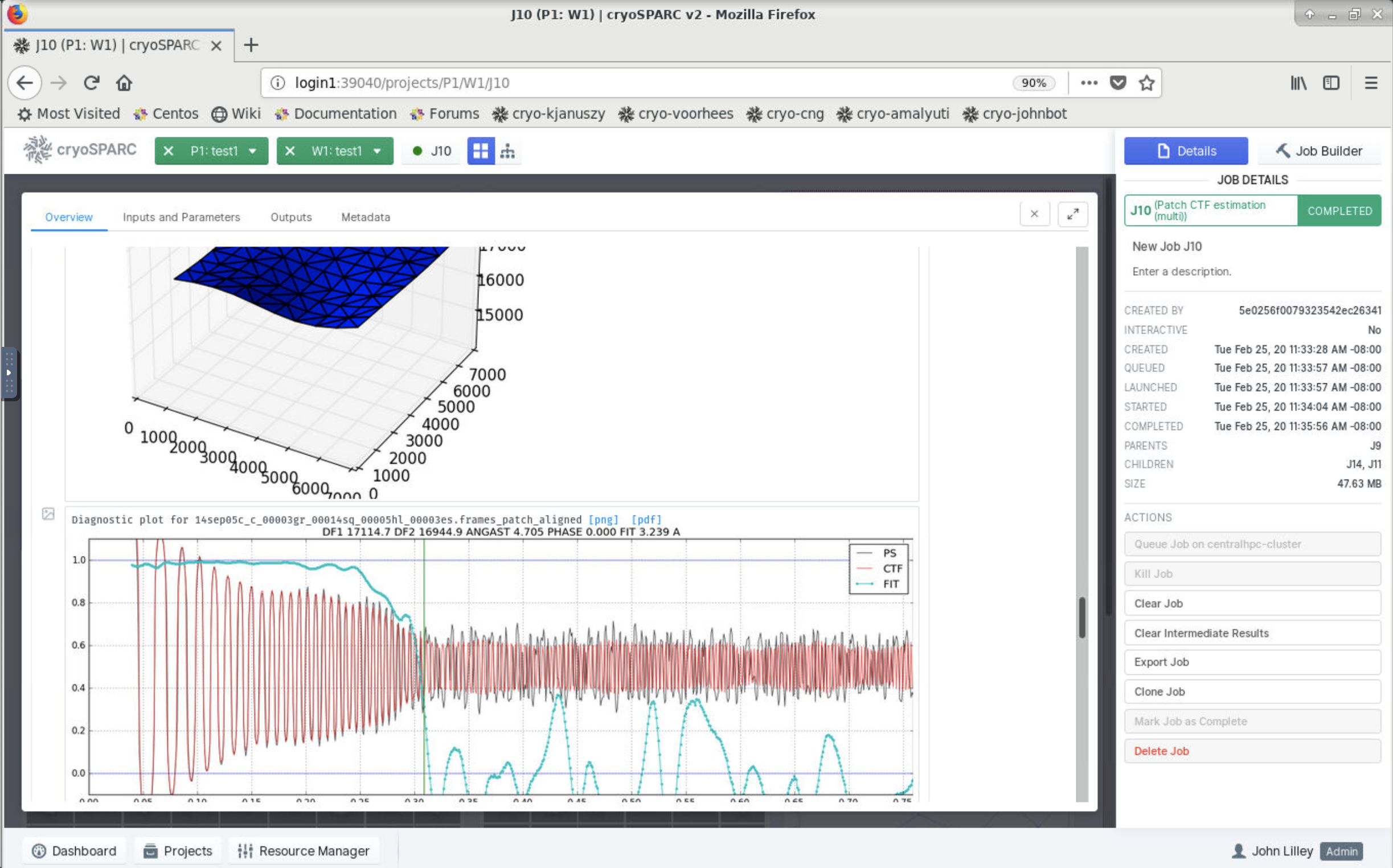The height and width of the screenshot is (868, 1393).
Task: Select the workspace tree view icon
Action: (507, 150)
